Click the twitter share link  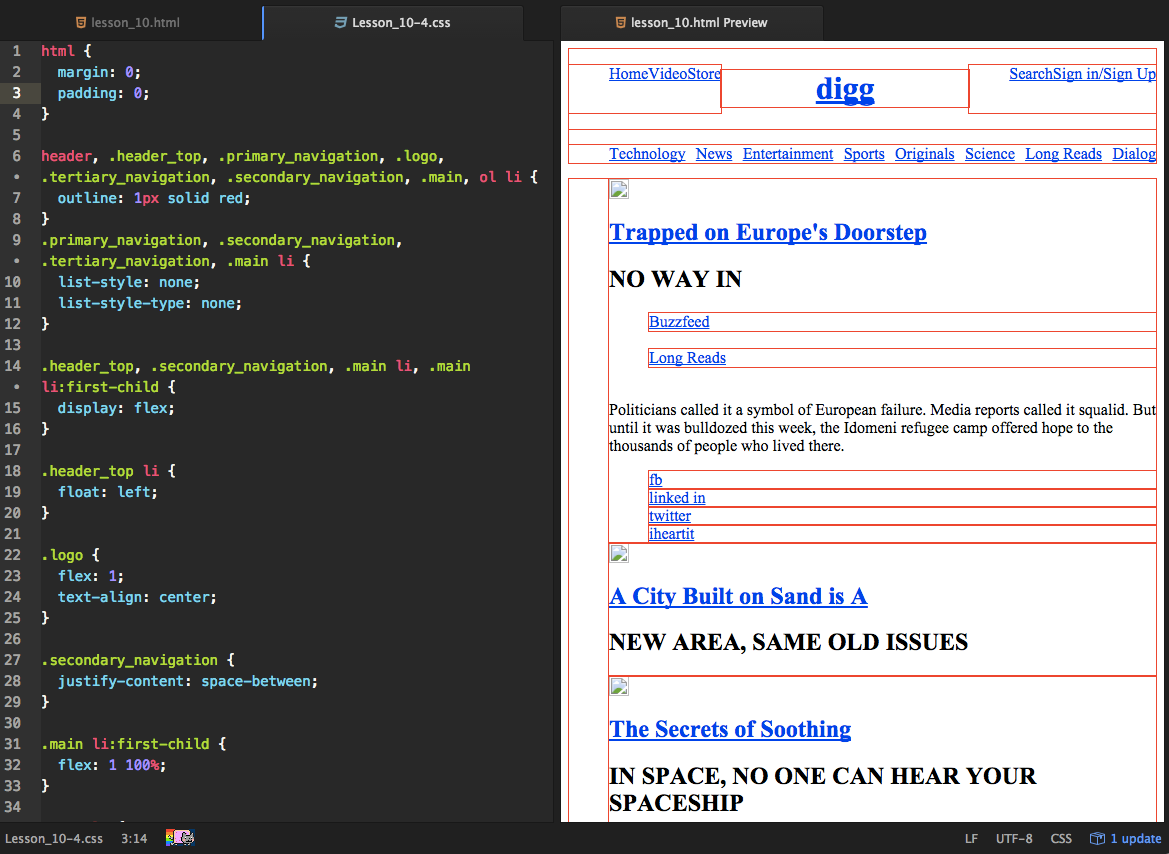(669, 515)
